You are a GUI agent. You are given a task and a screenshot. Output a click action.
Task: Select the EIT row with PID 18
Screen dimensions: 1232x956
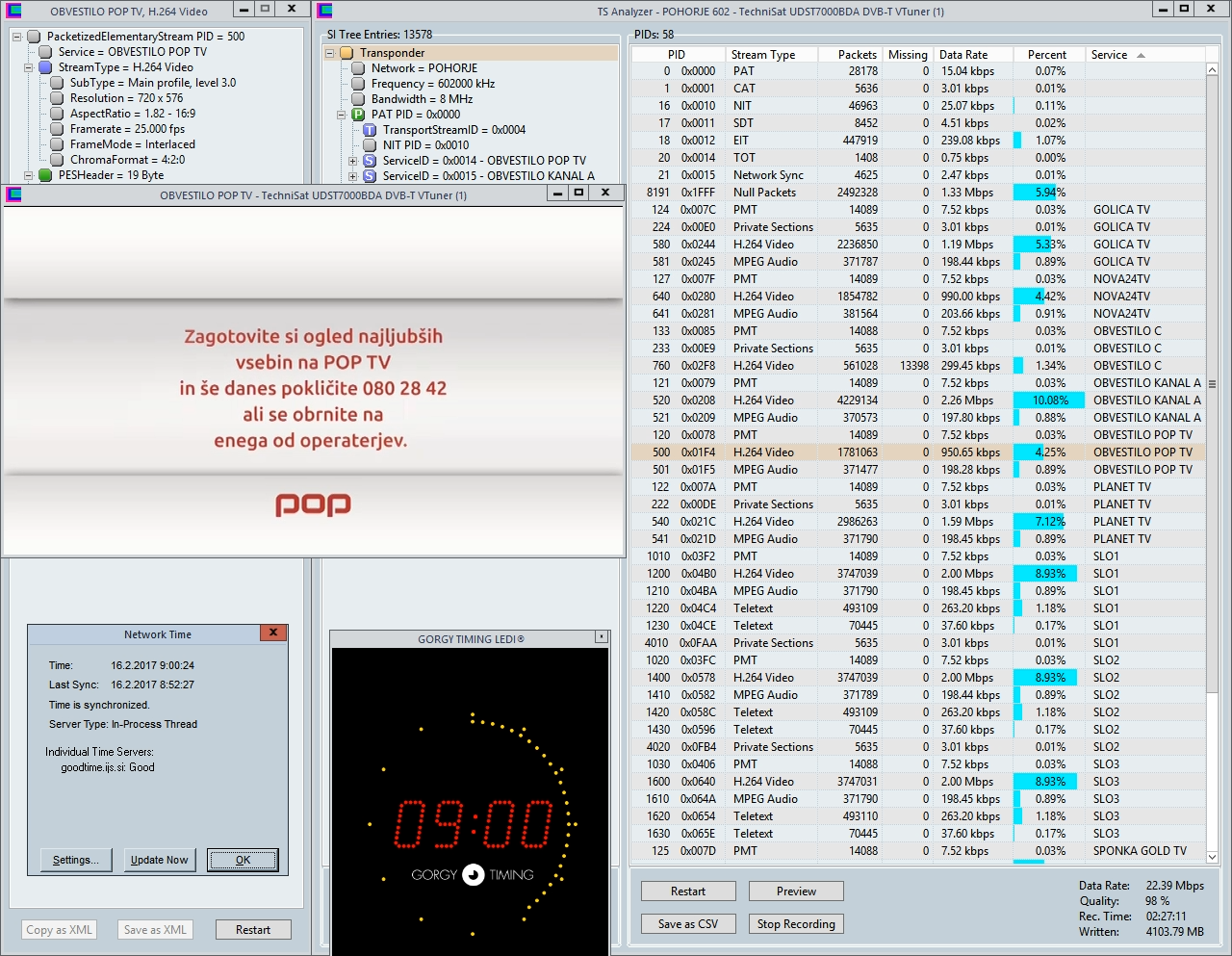(918, 141)
